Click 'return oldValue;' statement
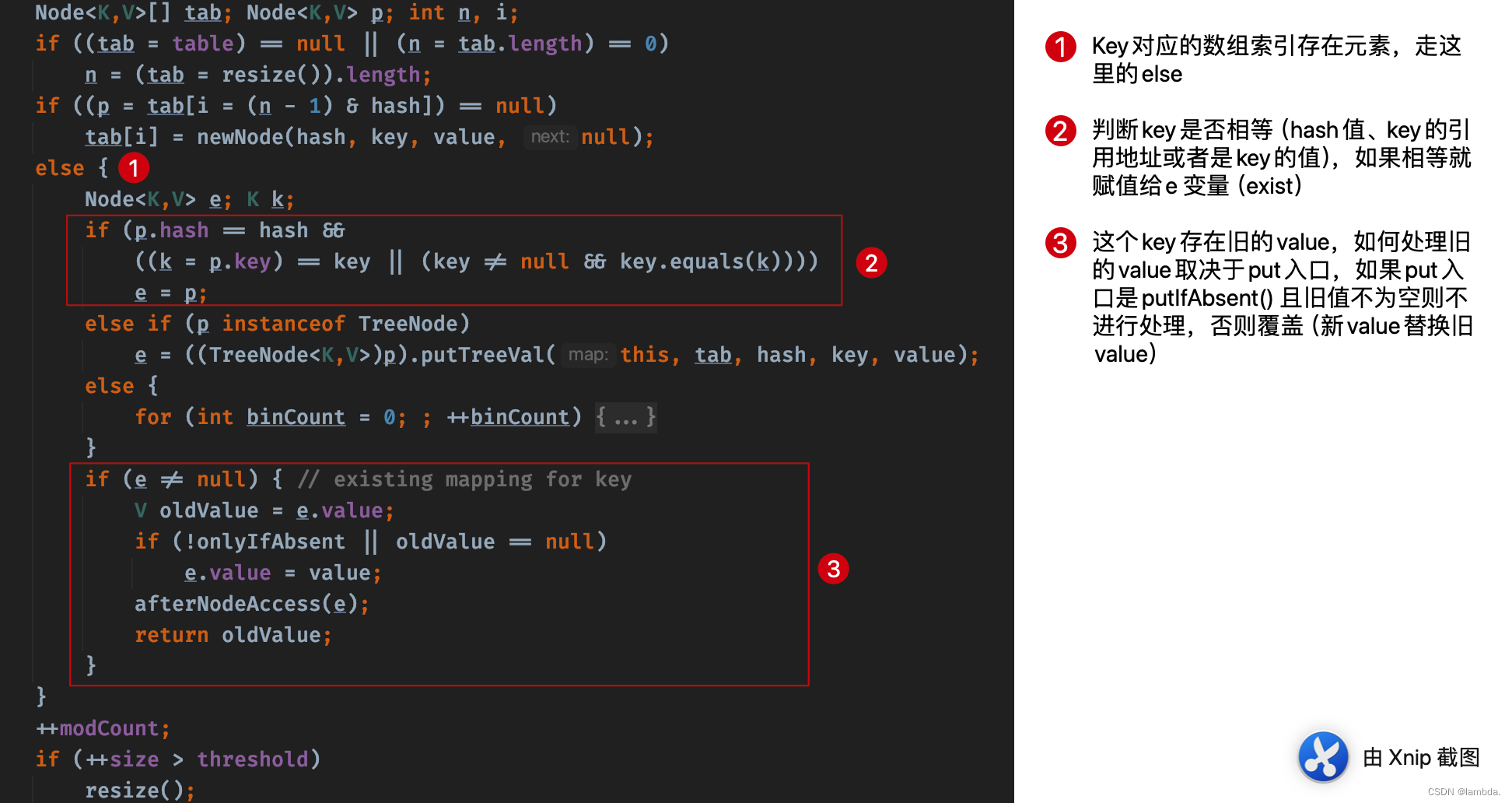Viewport: 1512px width, 803px height. tap(234, 635)
